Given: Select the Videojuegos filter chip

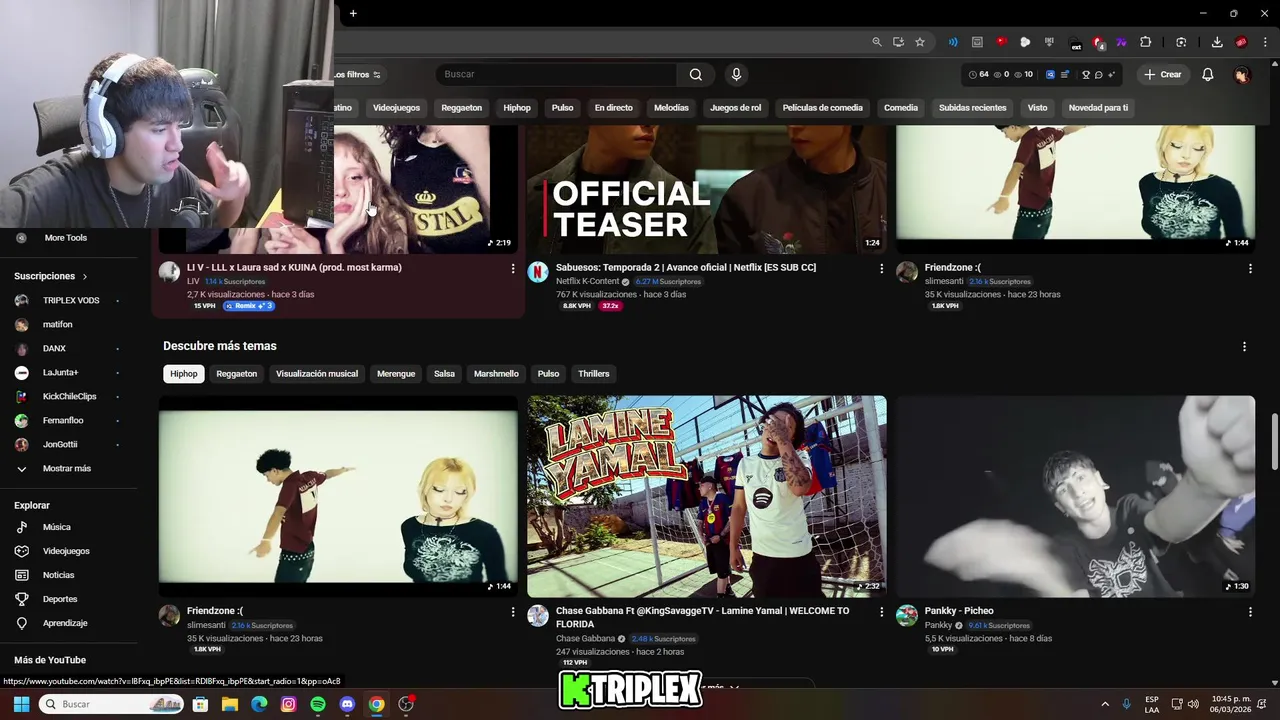Looking at the screenshot, I should tap(396, 107).
